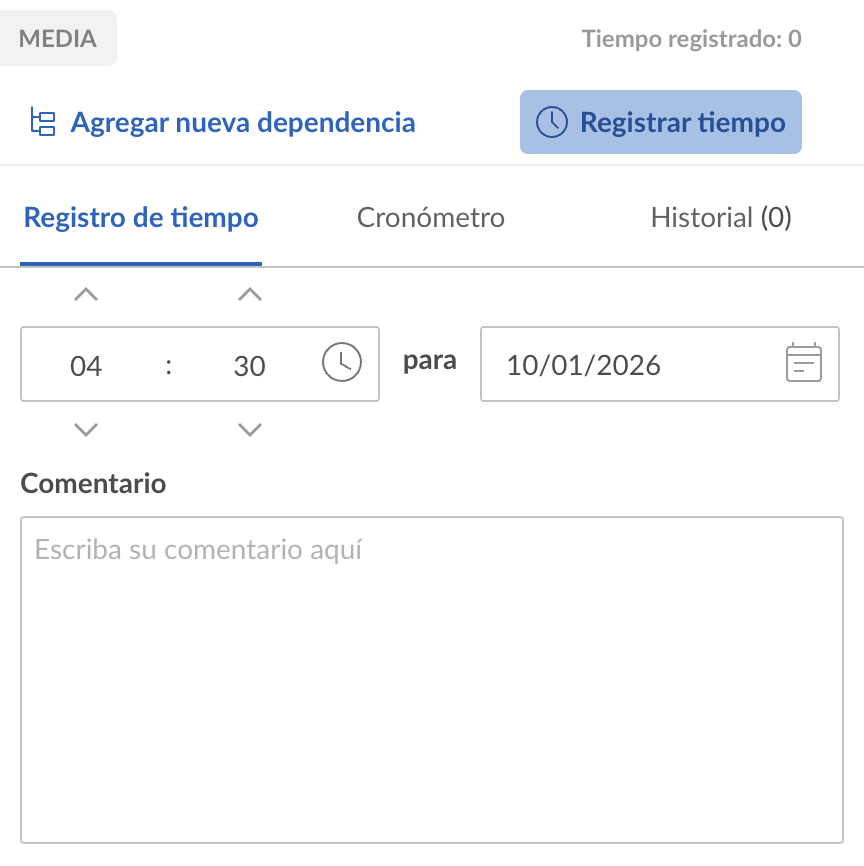Click the 'para' label
This screenshot has height=866, width=864.
click(430, 362)
